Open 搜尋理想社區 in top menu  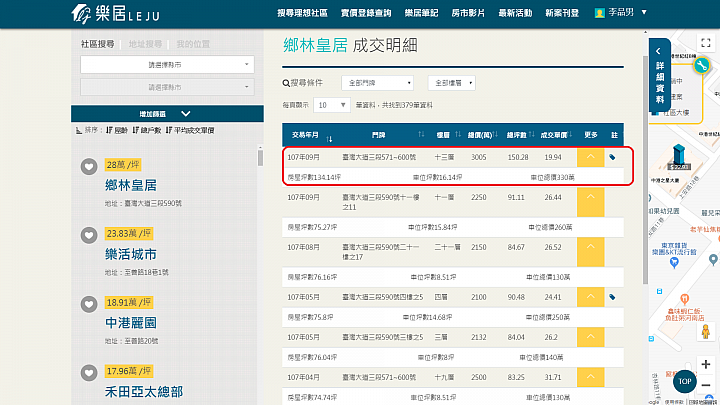pos(303,13)
